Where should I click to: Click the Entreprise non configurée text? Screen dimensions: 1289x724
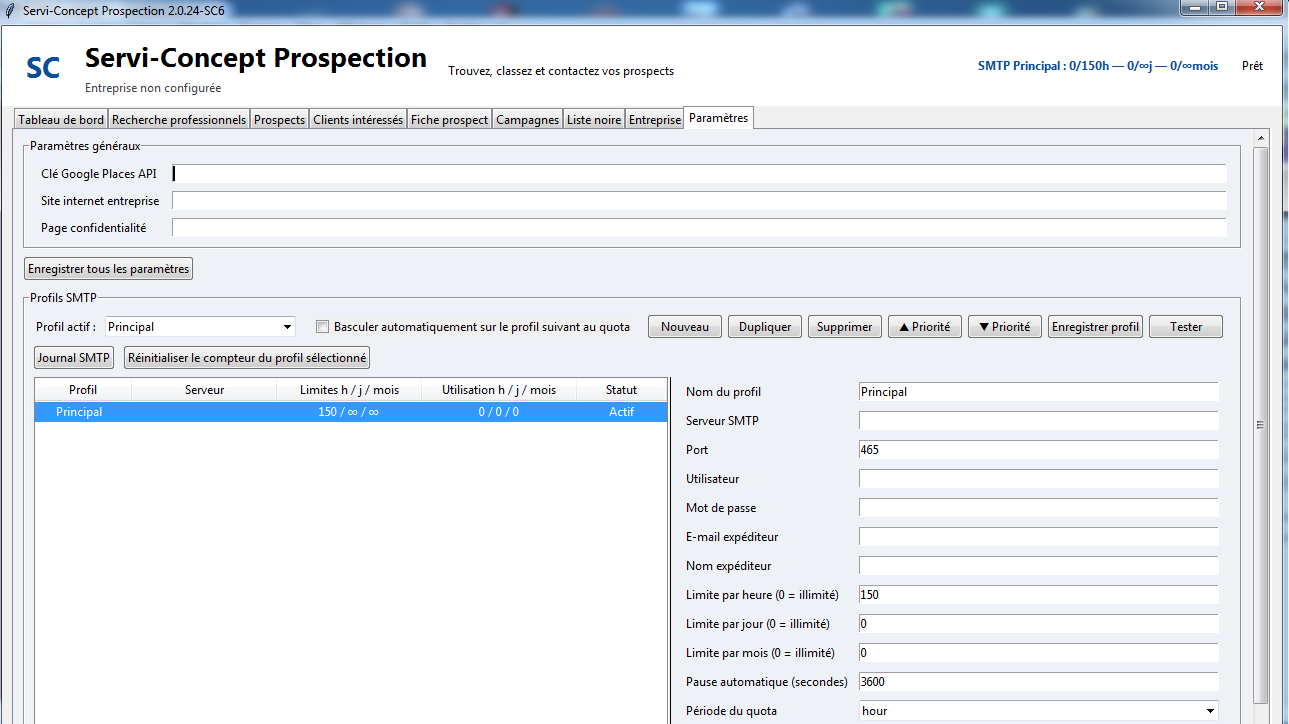click(153, 88)
